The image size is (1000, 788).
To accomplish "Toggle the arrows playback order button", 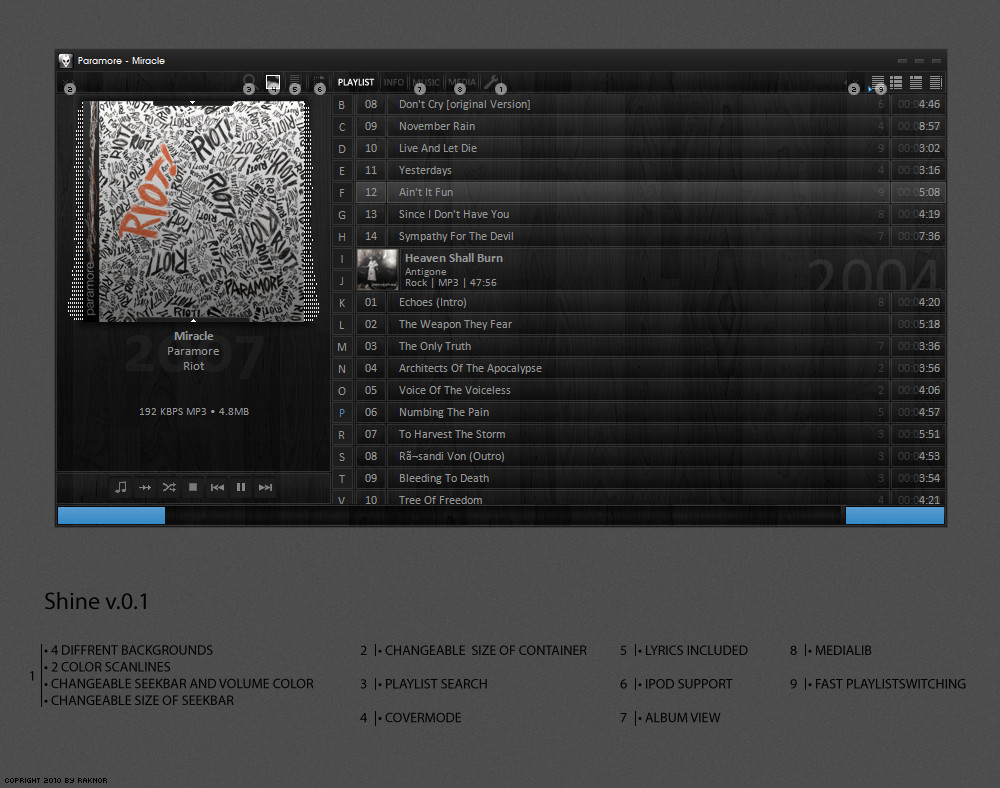I will point(145,487).
